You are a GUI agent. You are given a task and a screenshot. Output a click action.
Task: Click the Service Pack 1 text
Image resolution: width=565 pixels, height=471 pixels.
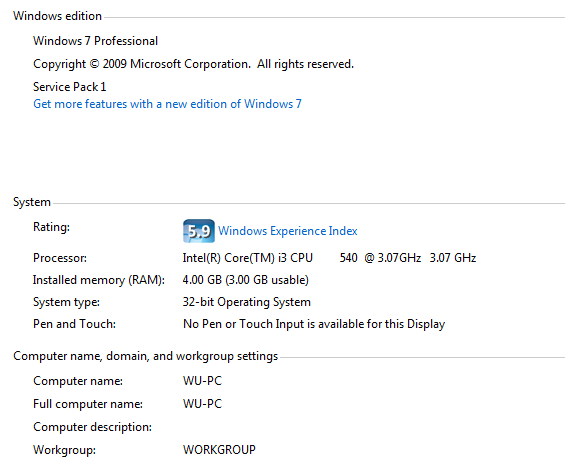pos(70,87)
